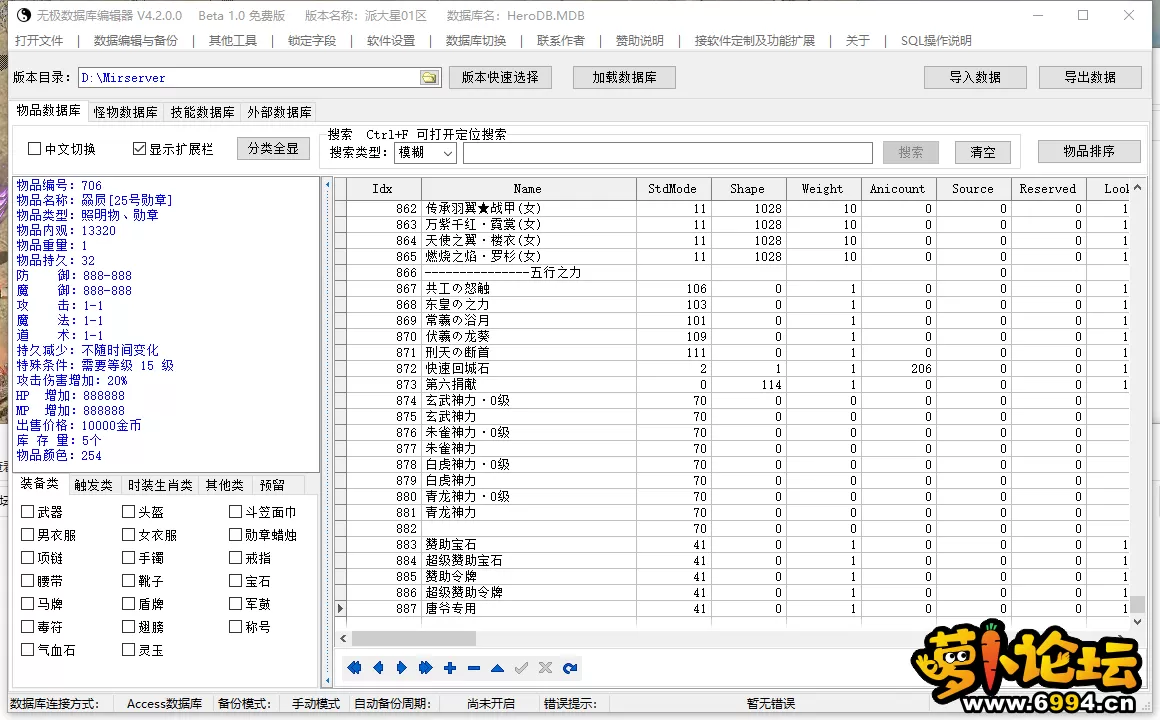Click the horizontal scrollbar left arrow
Image resolution: width=1160 pixels, height=720 pixels.
[343, 638]
